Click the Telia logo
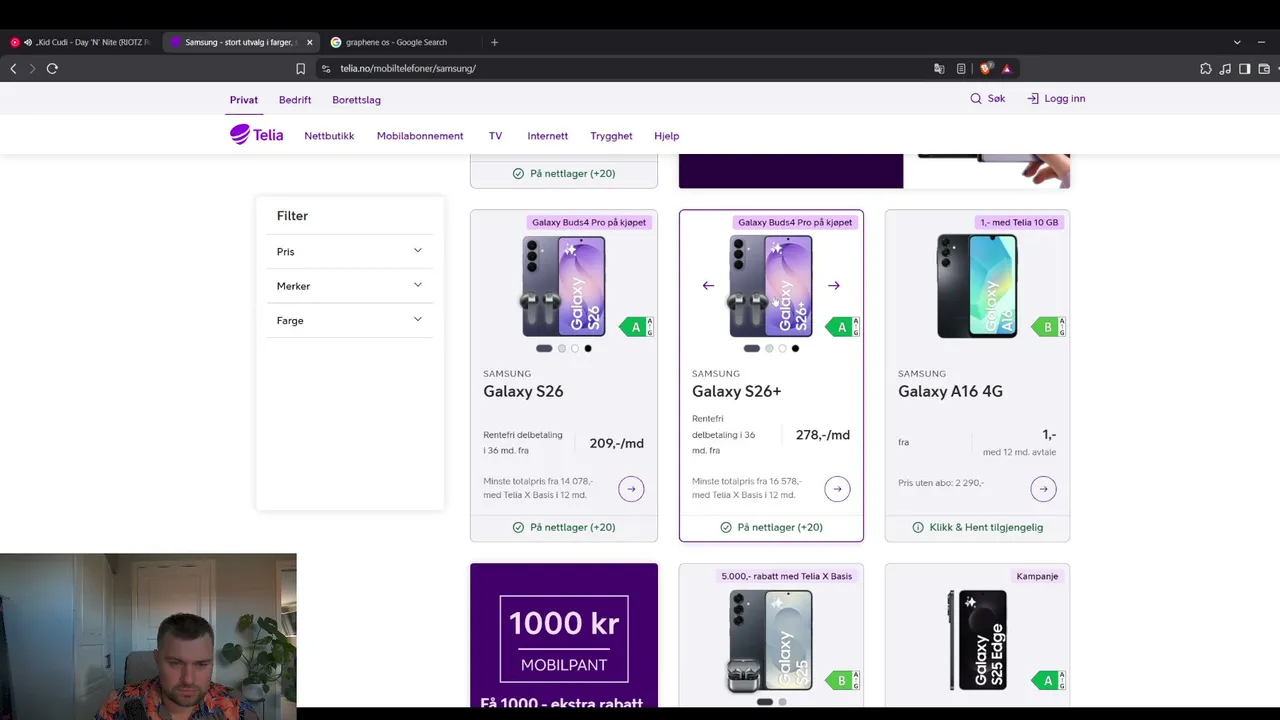This screenshot has height=720, width=1280. coord(257,135)
